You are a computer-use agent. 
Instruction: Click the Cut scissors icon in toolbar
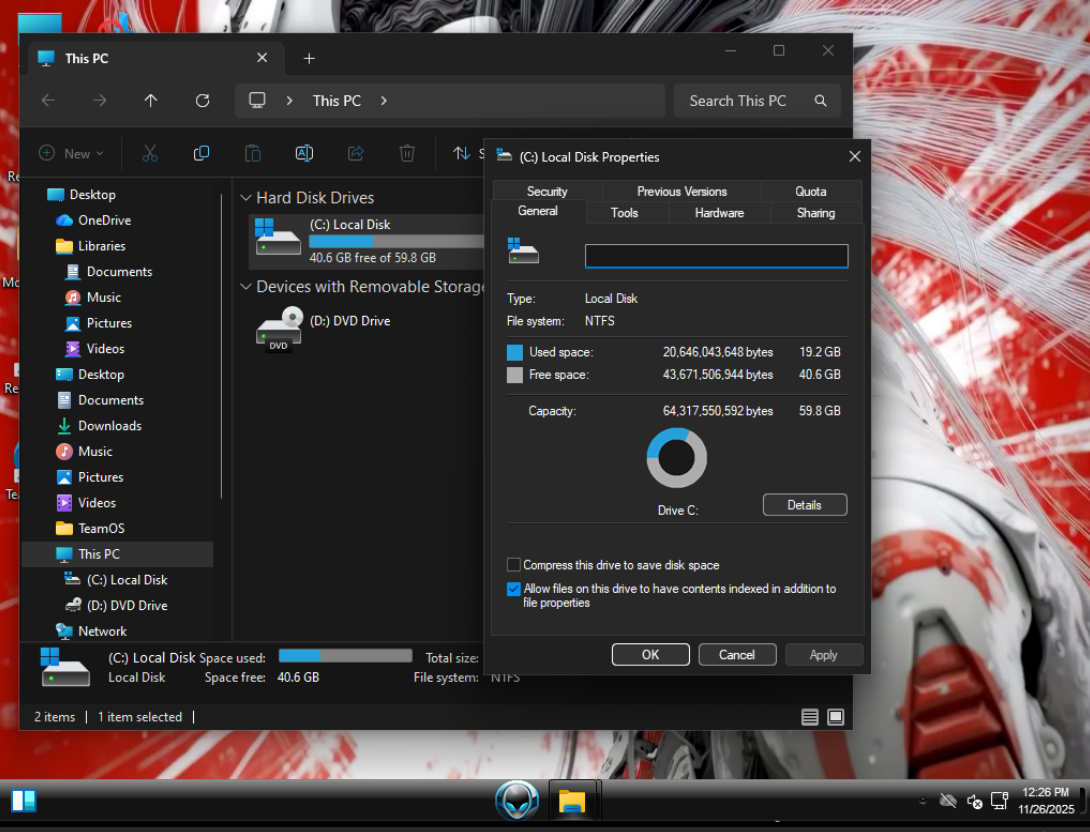[x=150, y=153]
